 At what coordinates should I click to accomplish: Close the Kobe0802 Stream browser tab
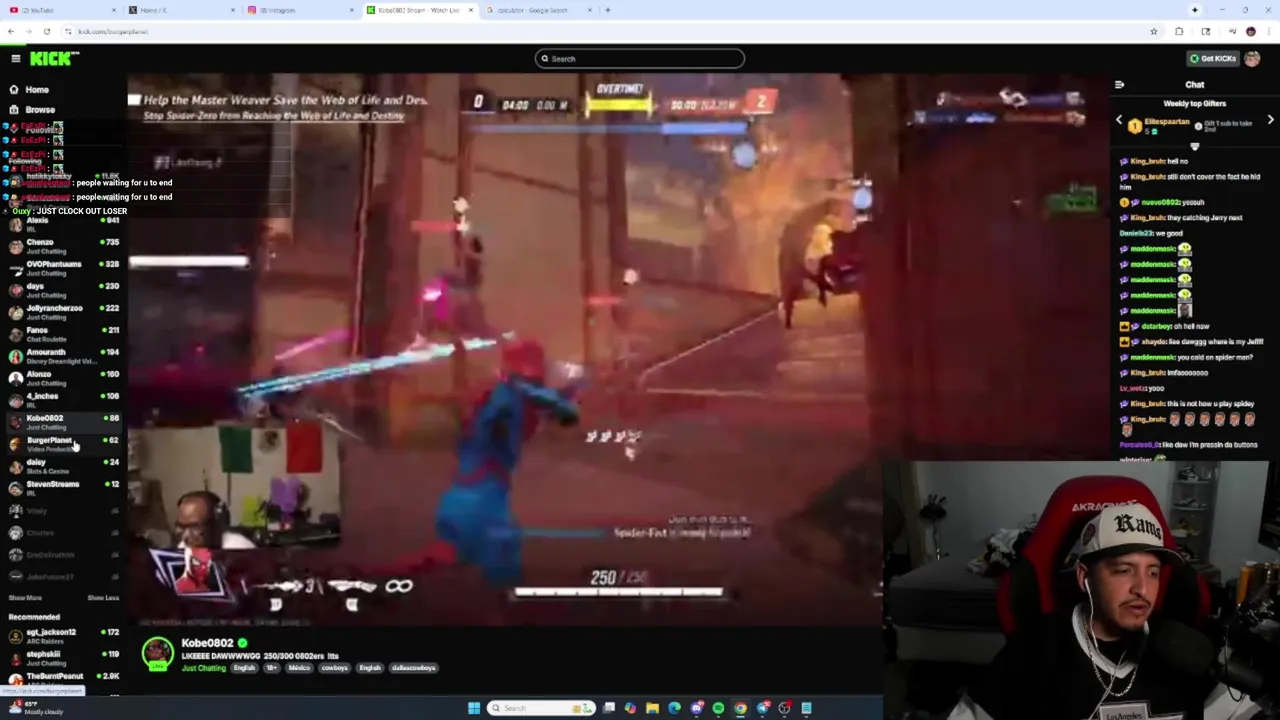(471, 10)
